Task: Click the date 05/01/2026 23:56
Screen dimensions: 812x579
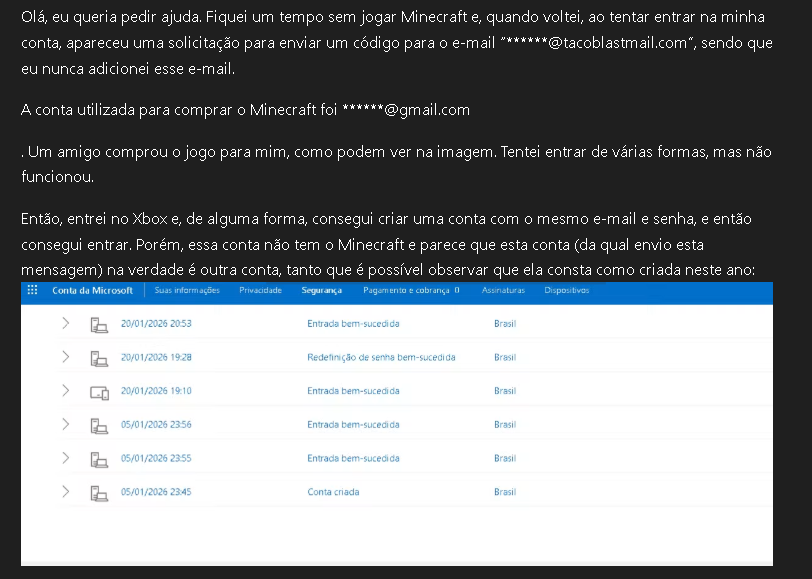Action: [x=156, y=425]
